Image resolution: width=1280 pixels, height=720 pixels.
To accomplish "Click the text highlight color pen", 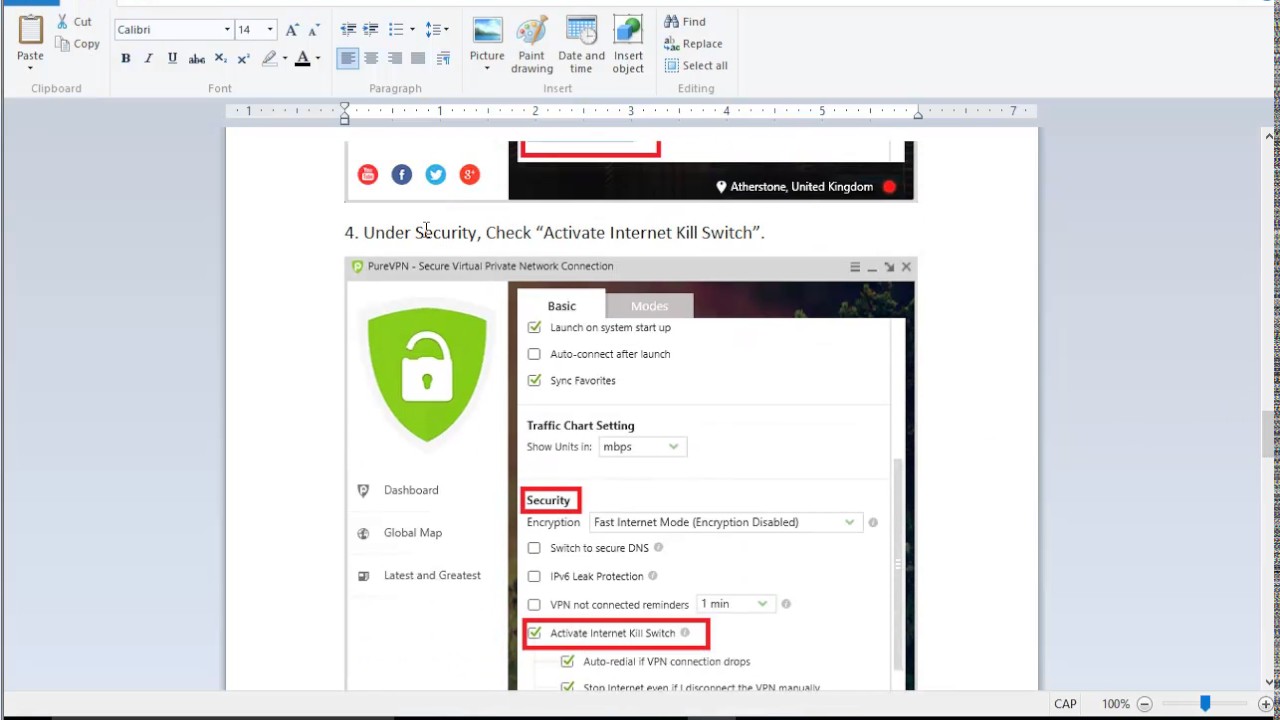I will click(269, 59).
